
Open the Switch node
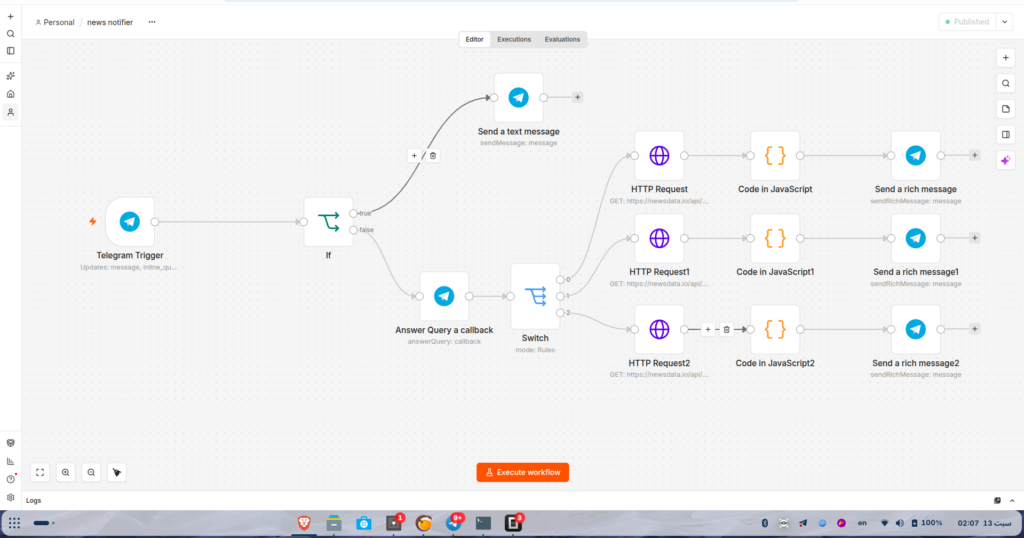(536, 296)
